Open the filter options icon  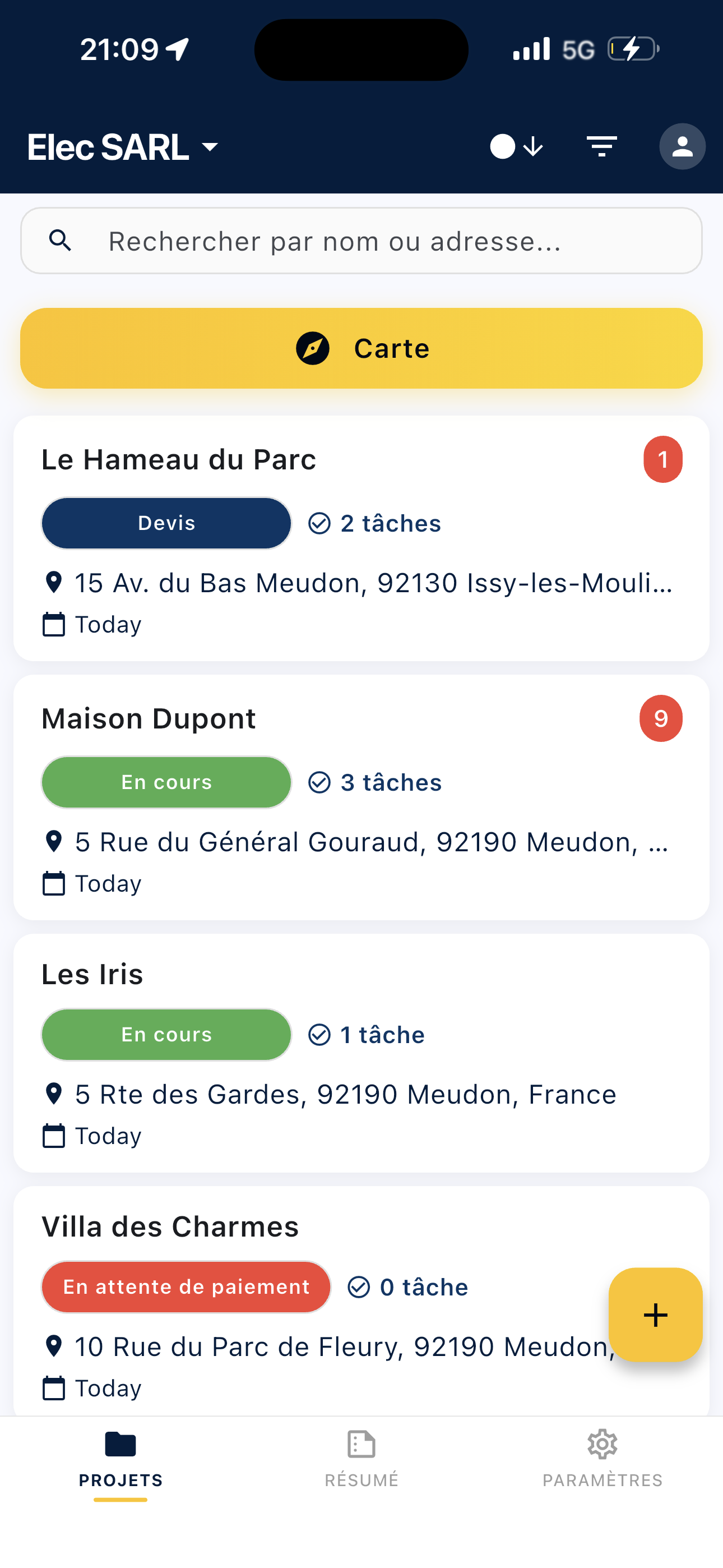[601, 147]
